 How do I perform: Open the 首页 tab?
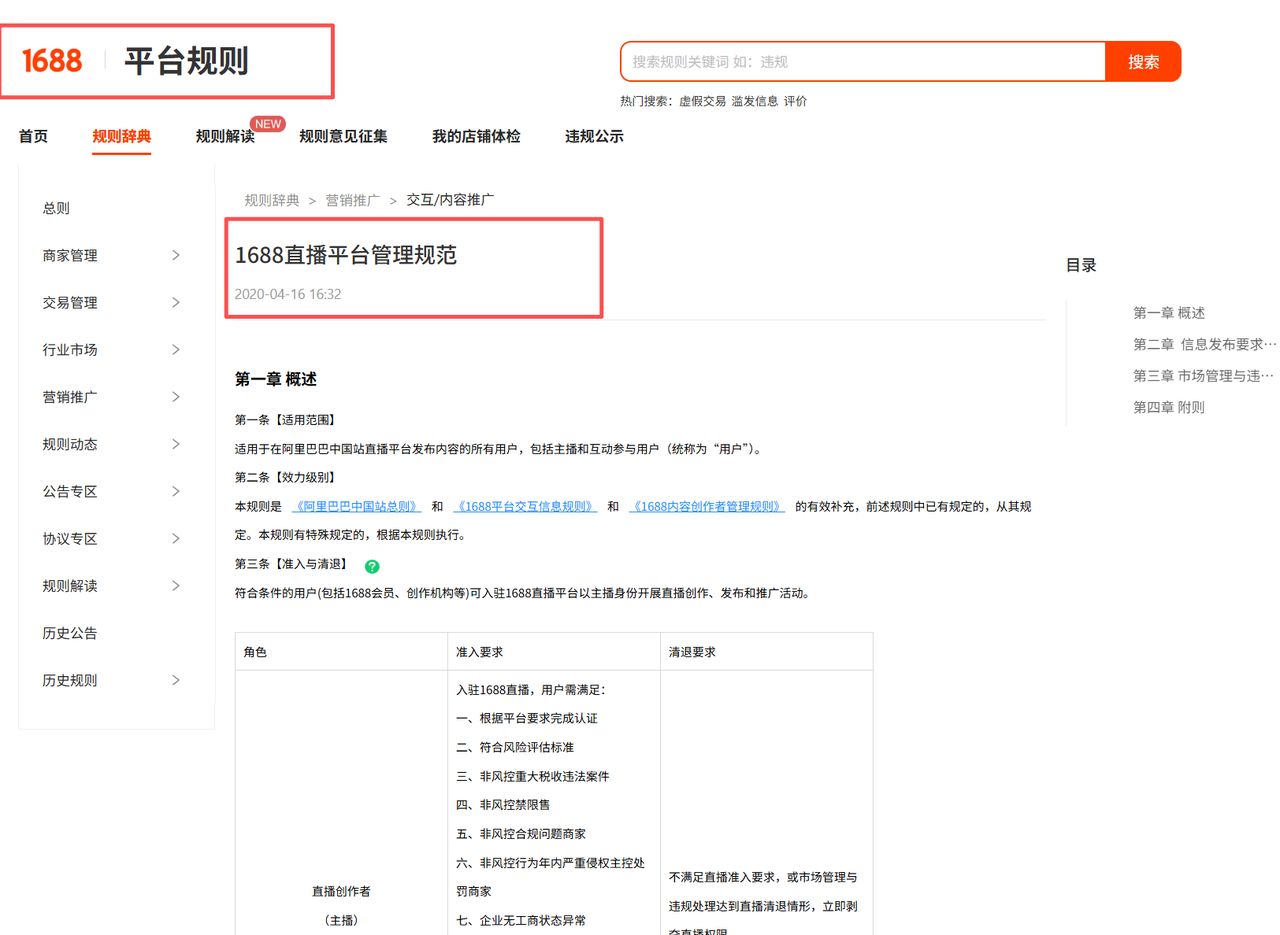click(33, 137)
